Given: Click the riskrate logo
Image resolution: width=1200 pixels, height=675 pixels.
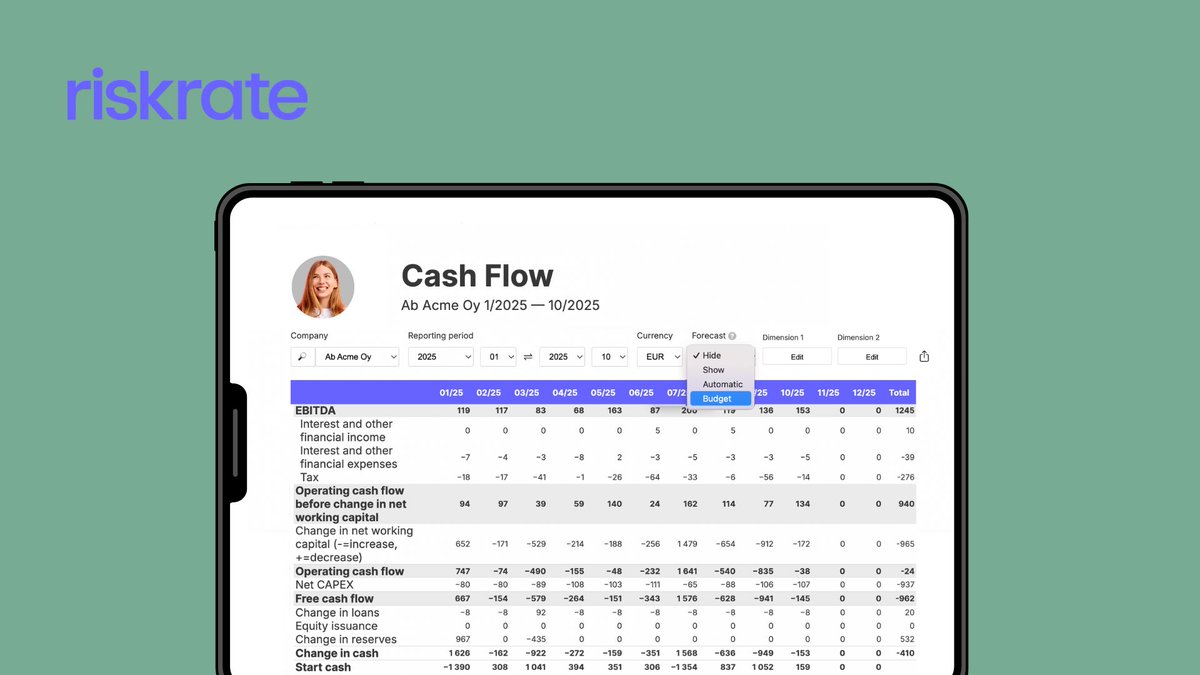Looking at the screenshot, I should pyautogui.click(x=185, y=93).
